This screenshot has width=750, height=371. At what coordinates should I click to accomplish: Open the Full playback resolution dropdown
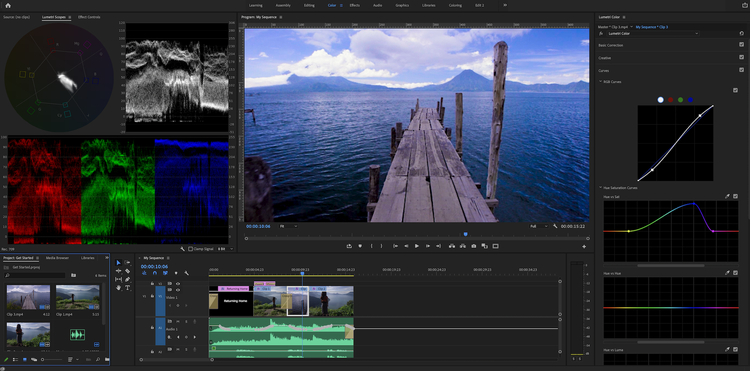click(538, 226)
